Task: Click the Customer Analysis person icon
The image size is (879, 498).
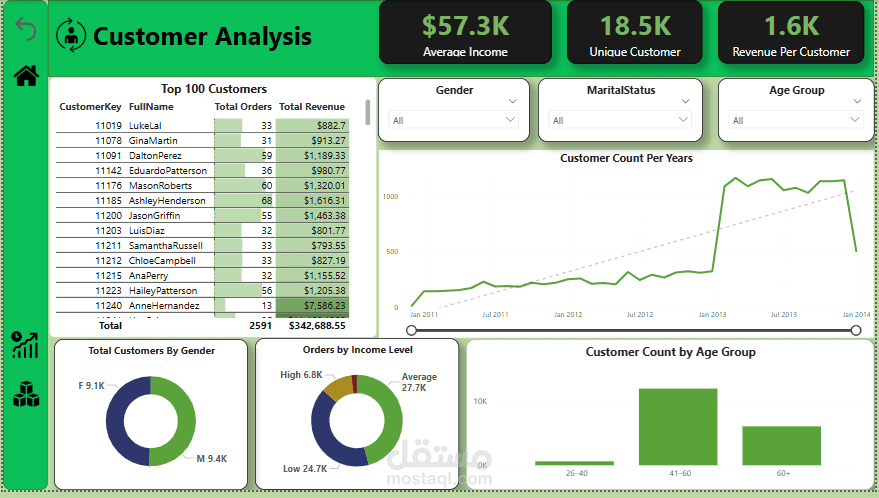Action: tap(71, 35)
